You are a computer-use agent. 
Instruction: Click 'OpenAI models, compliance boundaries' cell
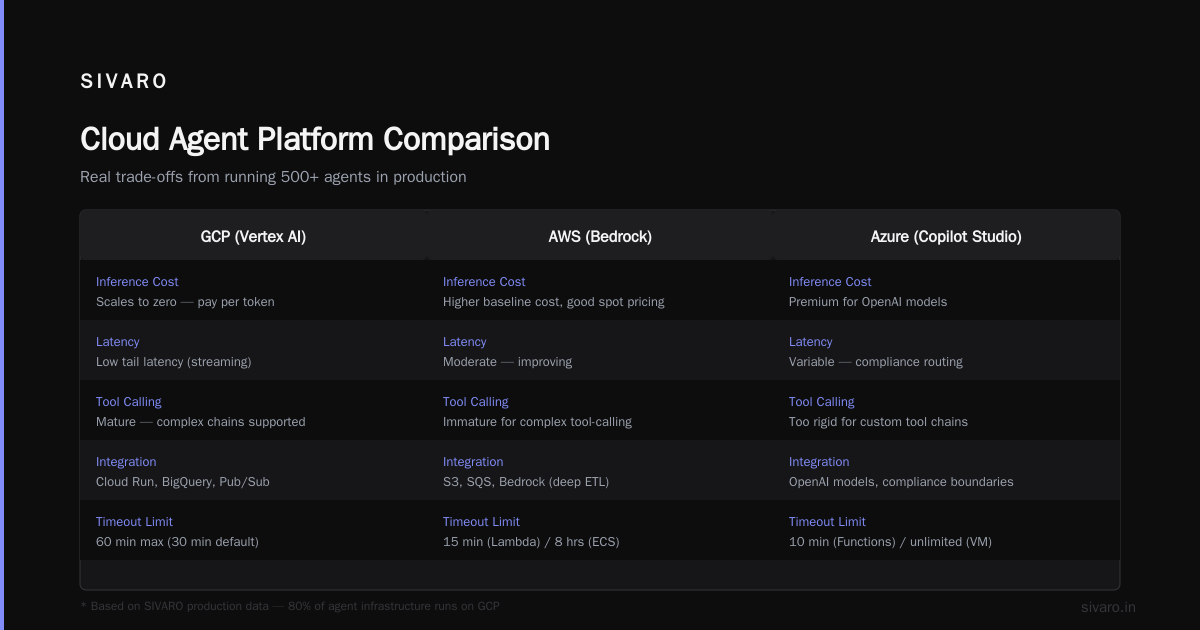click(901, 482)
